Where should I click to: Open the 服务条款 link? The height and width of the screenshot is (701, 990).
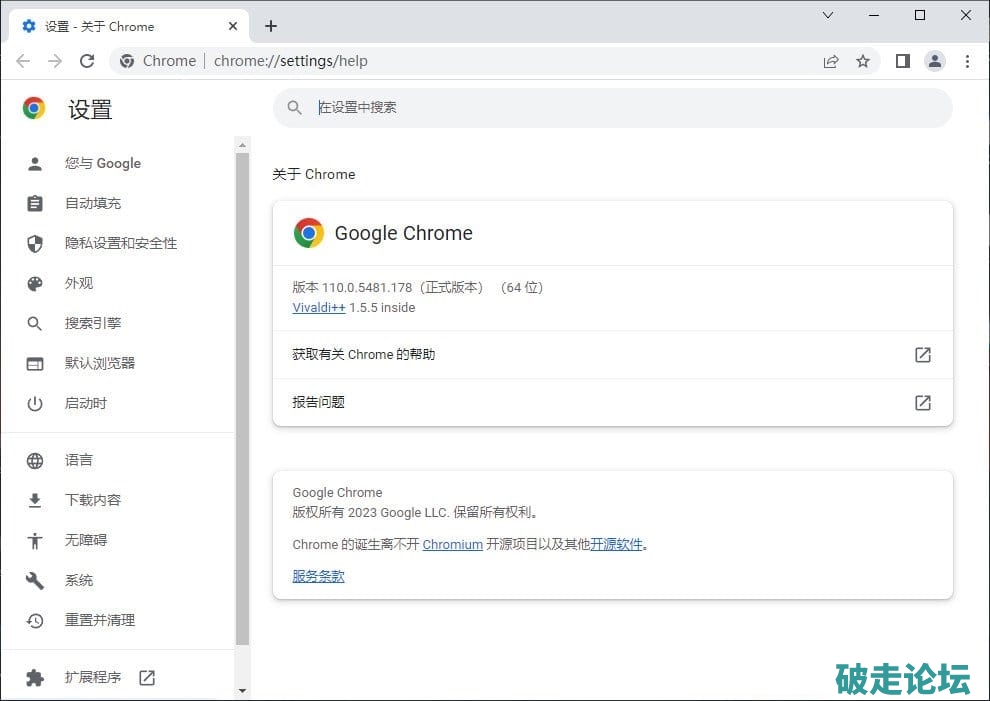click(x=318, y=577)
